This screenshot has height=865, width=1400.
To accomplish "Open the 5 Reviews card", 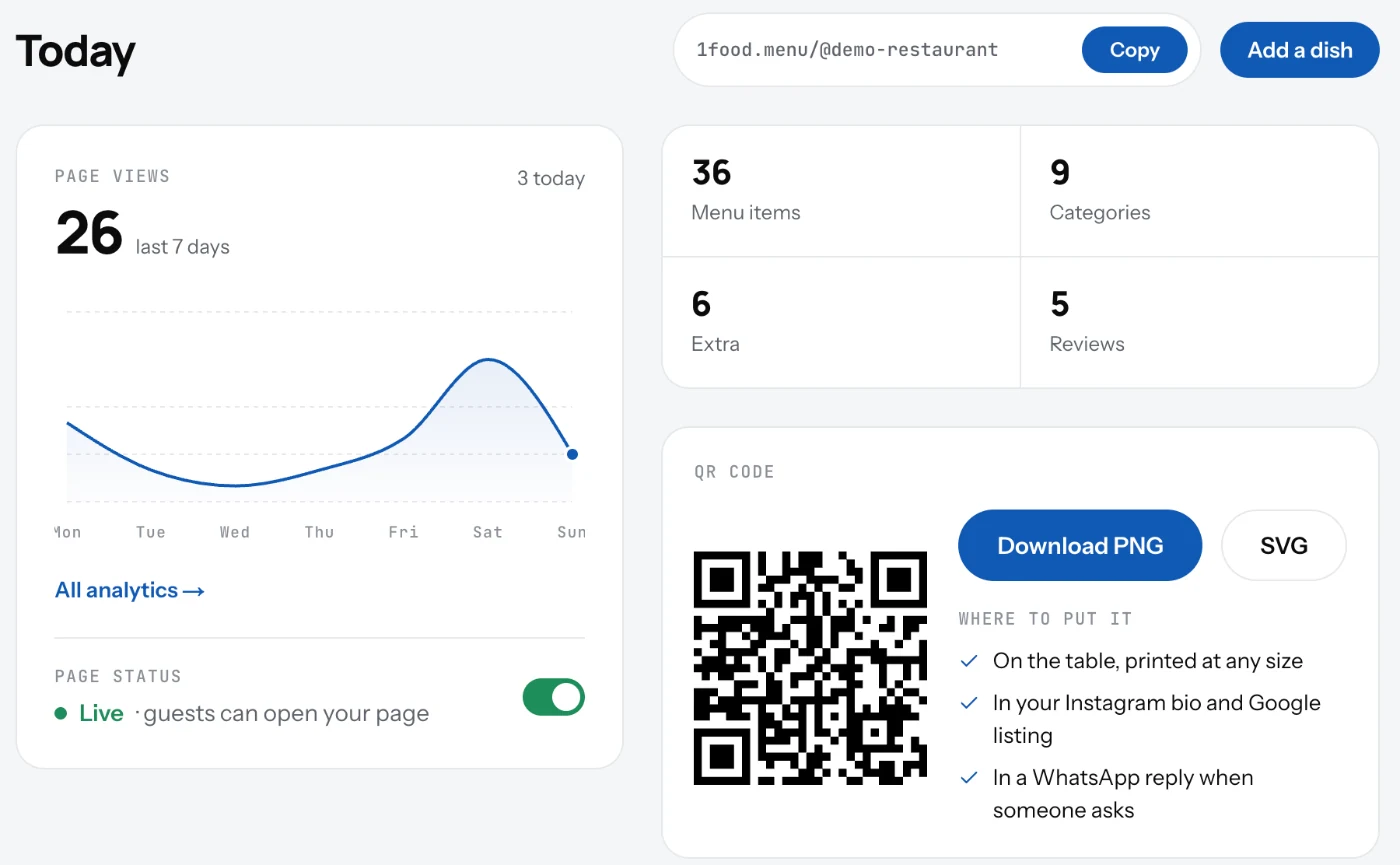I will pos(1199,322).
